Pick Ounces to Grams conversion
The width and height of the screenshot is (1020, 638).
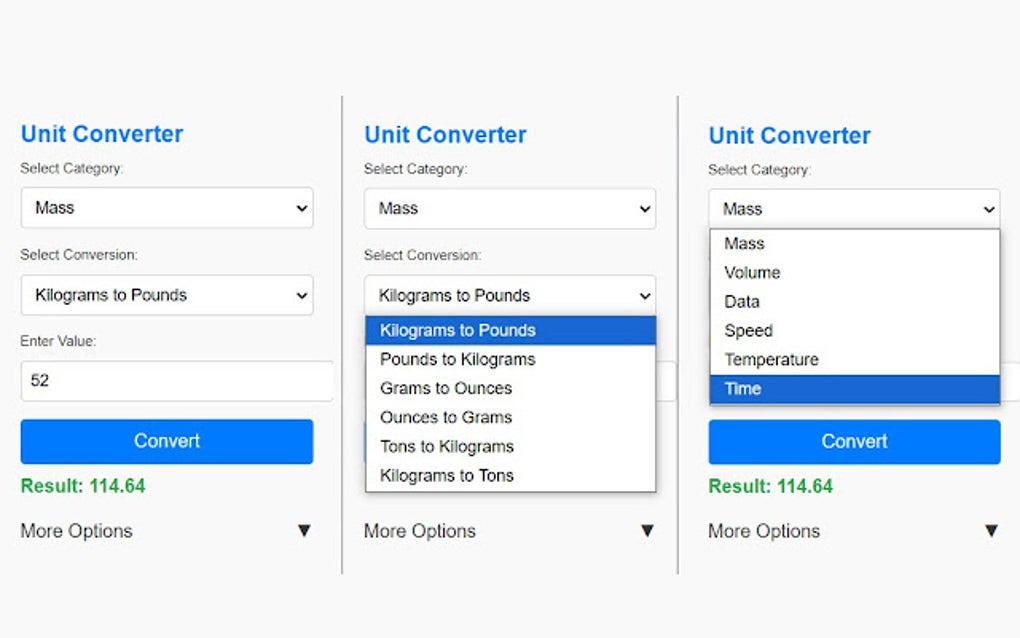point(445,417)
